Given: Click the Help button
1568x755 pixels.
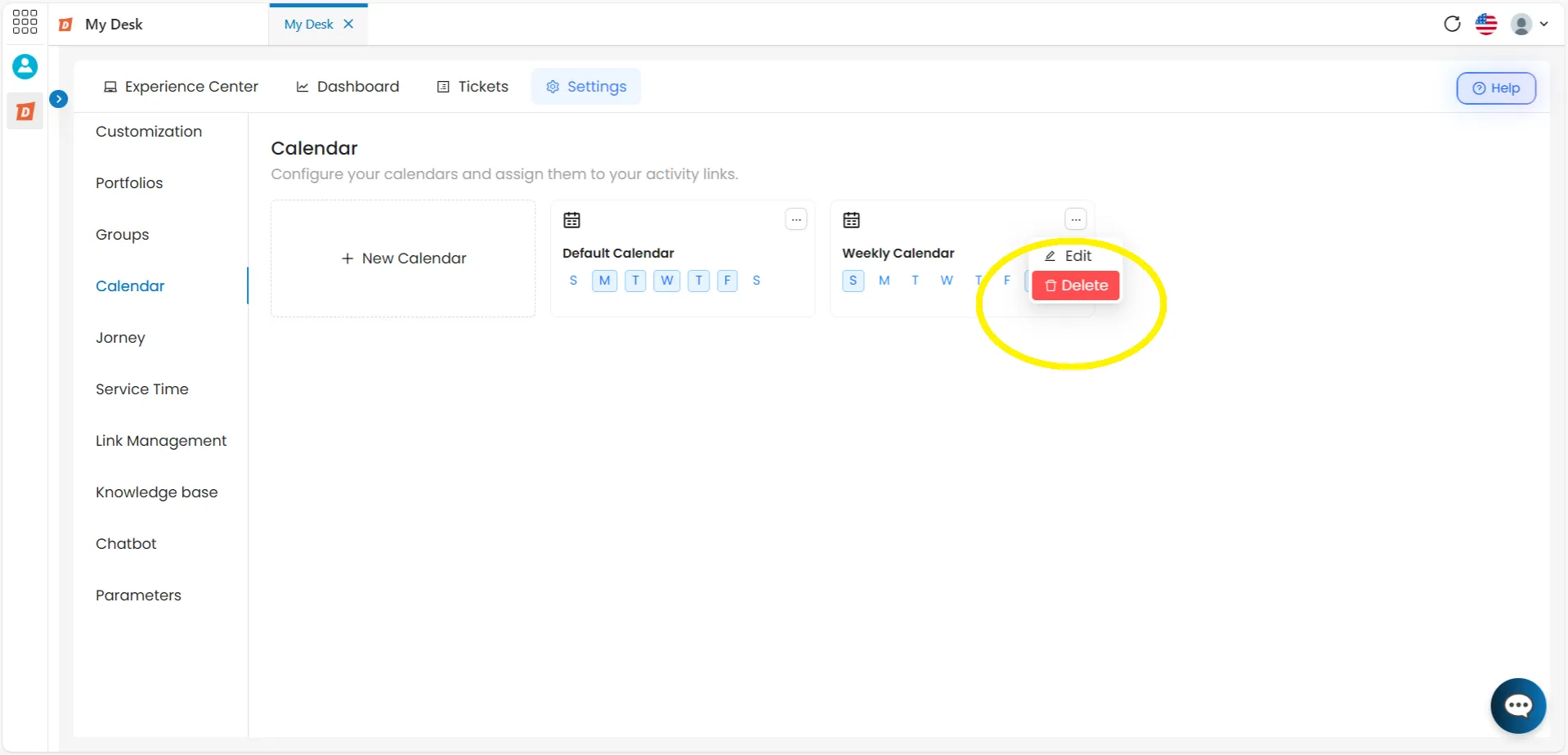Looking at the screenshot, I should click(1496, 88).
